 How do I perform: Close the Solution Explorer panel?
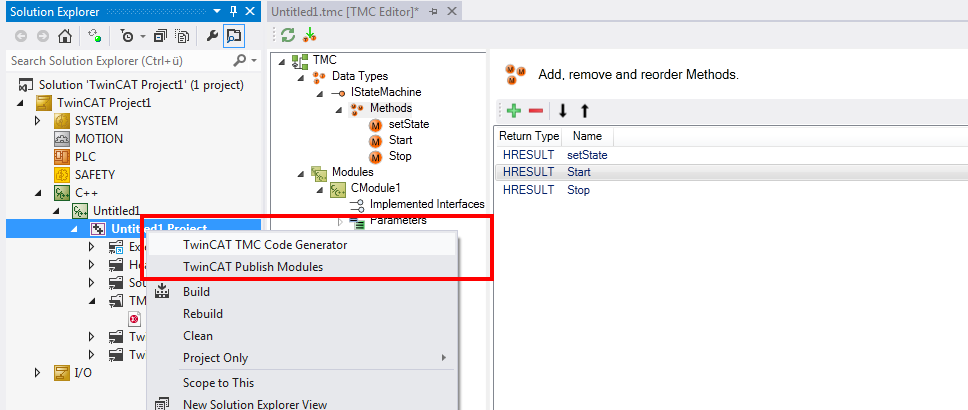250,11
